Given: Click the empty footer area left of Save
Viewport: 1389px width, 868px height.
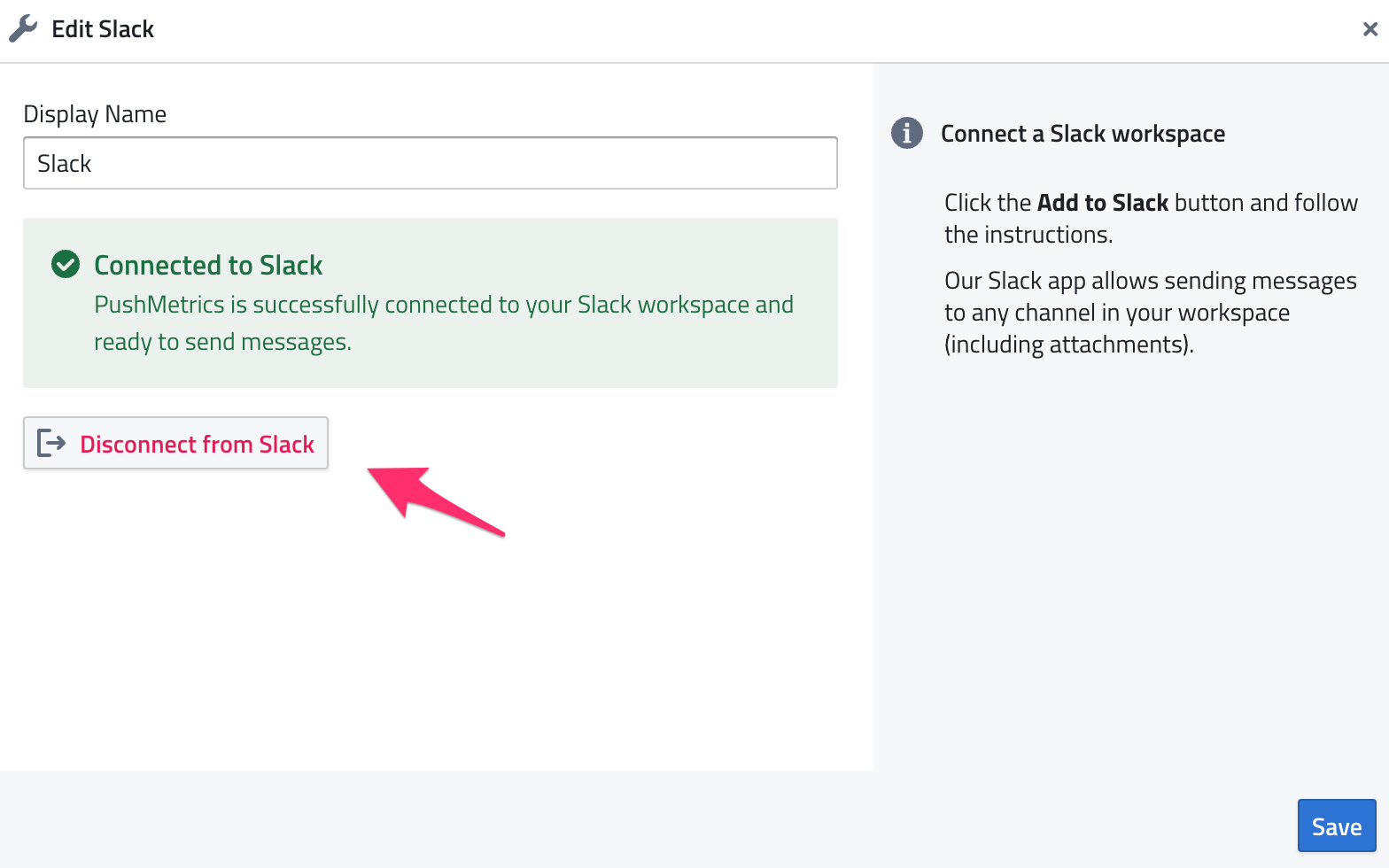Looking at the screenshot, I should [x=620, y=819].
